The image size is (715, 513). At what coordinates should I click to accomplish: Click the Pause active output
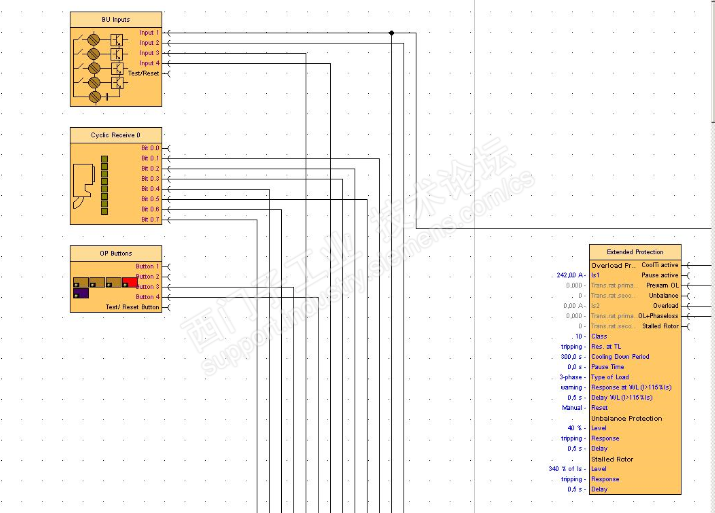[x=686, y=275]
